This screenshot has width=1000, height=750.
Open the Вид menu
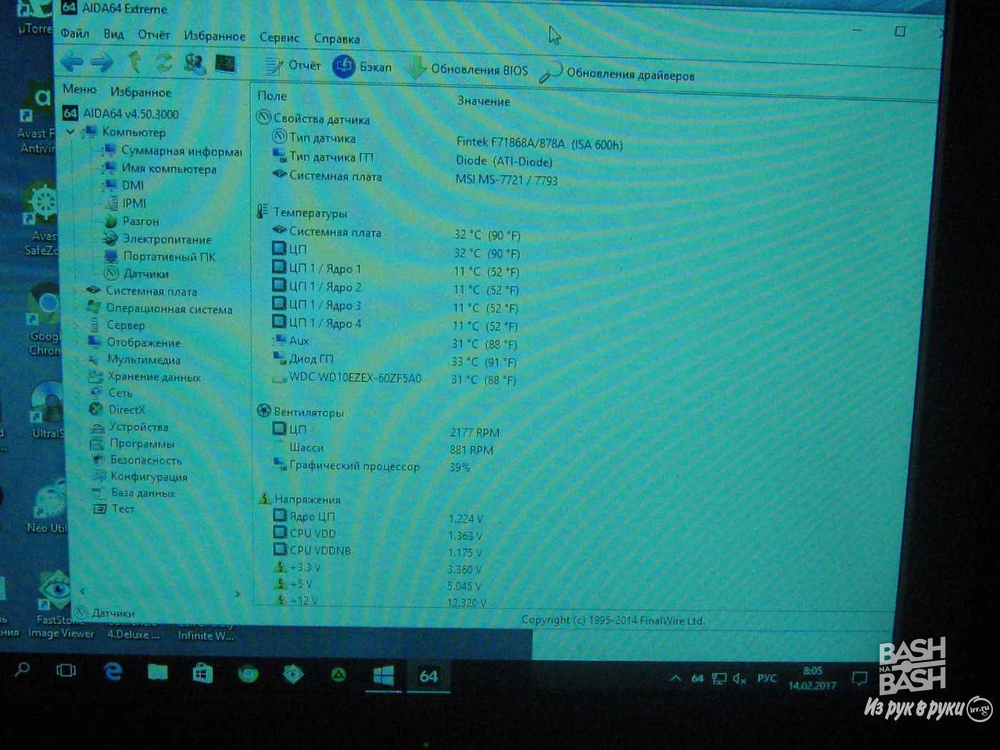(114, 34)
